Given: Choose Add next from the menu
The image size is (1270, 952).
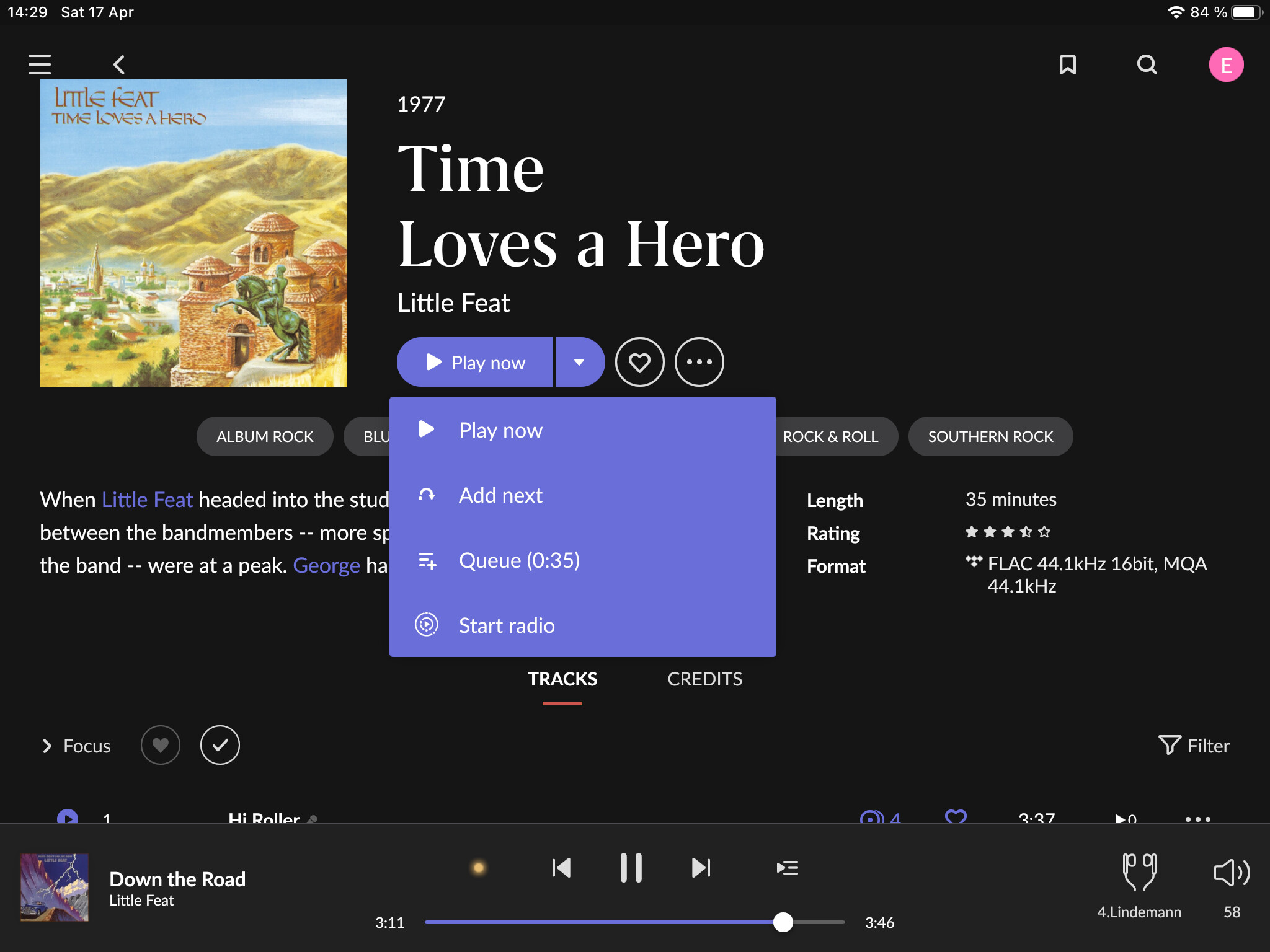Looking at the screenshot, I should pos(500,495).
